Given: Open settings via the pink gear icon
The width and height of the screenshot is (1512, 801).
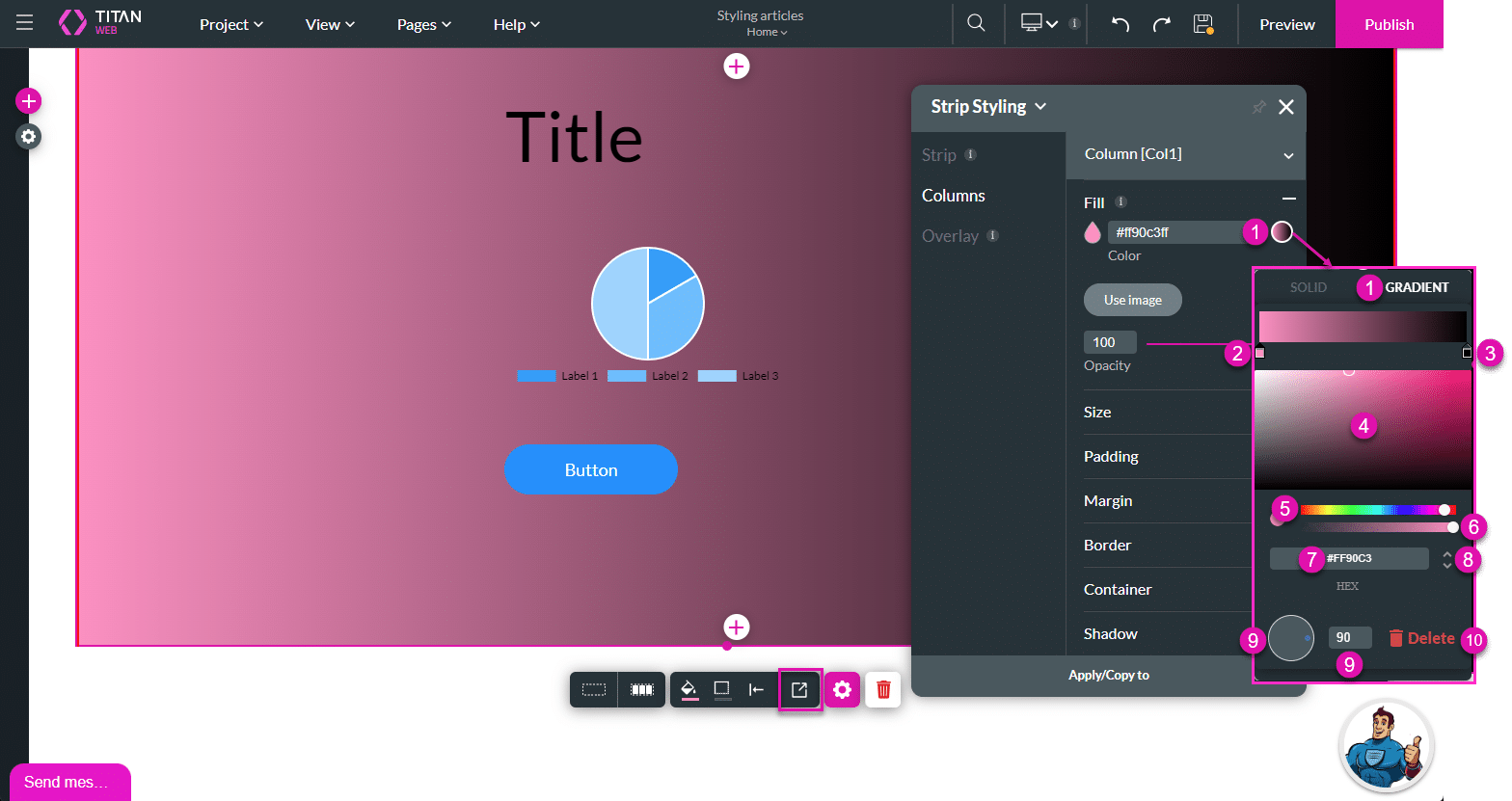Looking at the screenshot, I should pyautogui.click(x=842, y=689).
